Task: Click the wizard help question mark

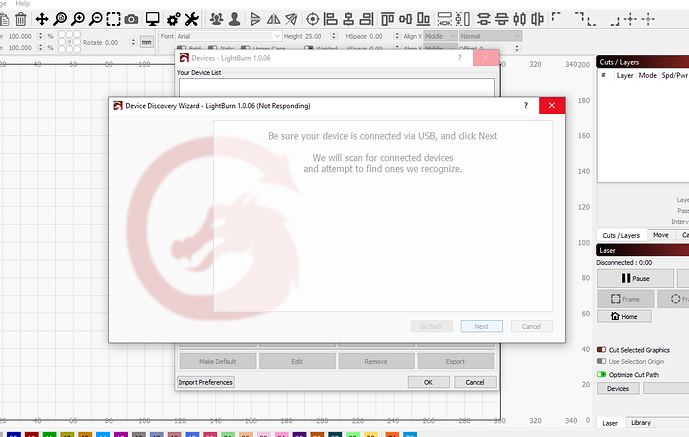Action: click(x=526, y=105)
